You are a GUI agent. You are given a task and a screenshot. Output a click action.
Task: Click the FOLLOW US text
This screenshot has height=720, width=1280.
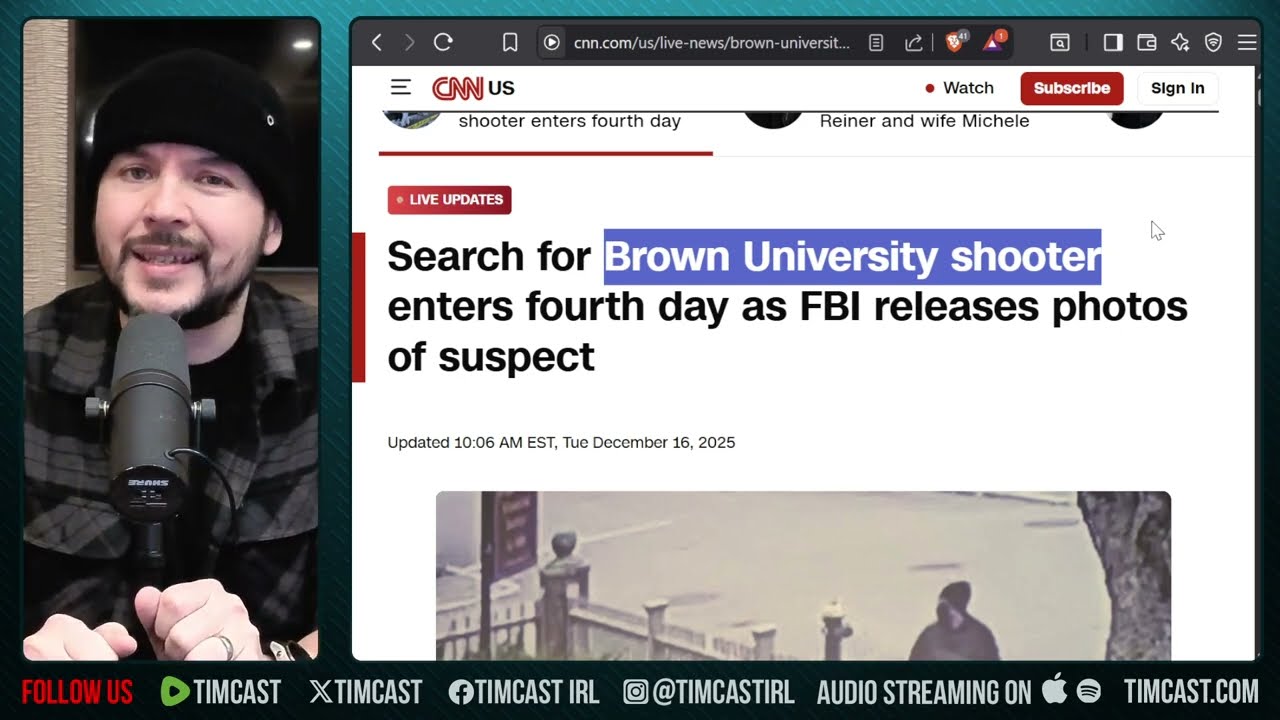[x=77, y=692]
